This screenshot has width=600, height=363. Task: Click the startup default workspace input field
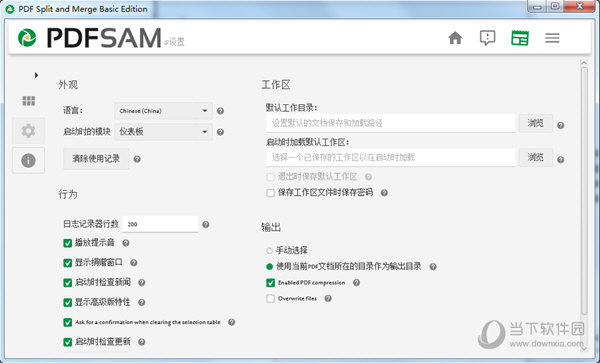pyautogui.click(x=391, y=157)
